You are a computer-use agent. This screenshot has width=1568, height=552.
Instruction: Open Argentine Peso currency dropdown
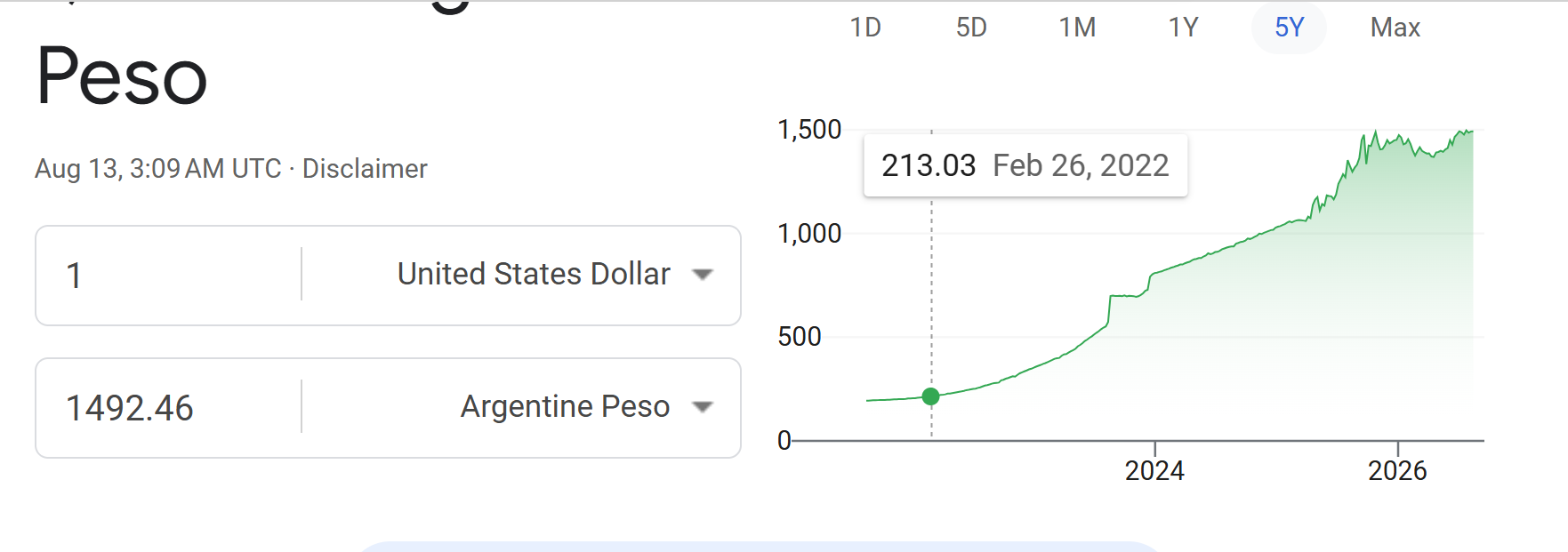coord(521,408)
